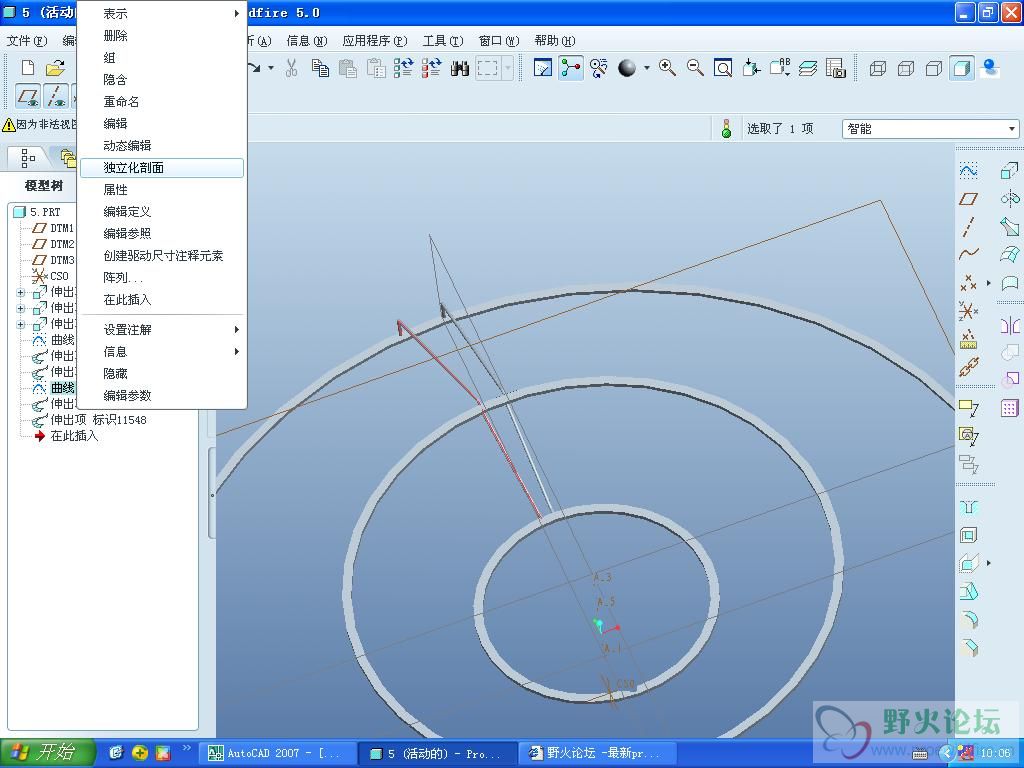
Task: Toggle datum planes display
Action: coord(28,97)
